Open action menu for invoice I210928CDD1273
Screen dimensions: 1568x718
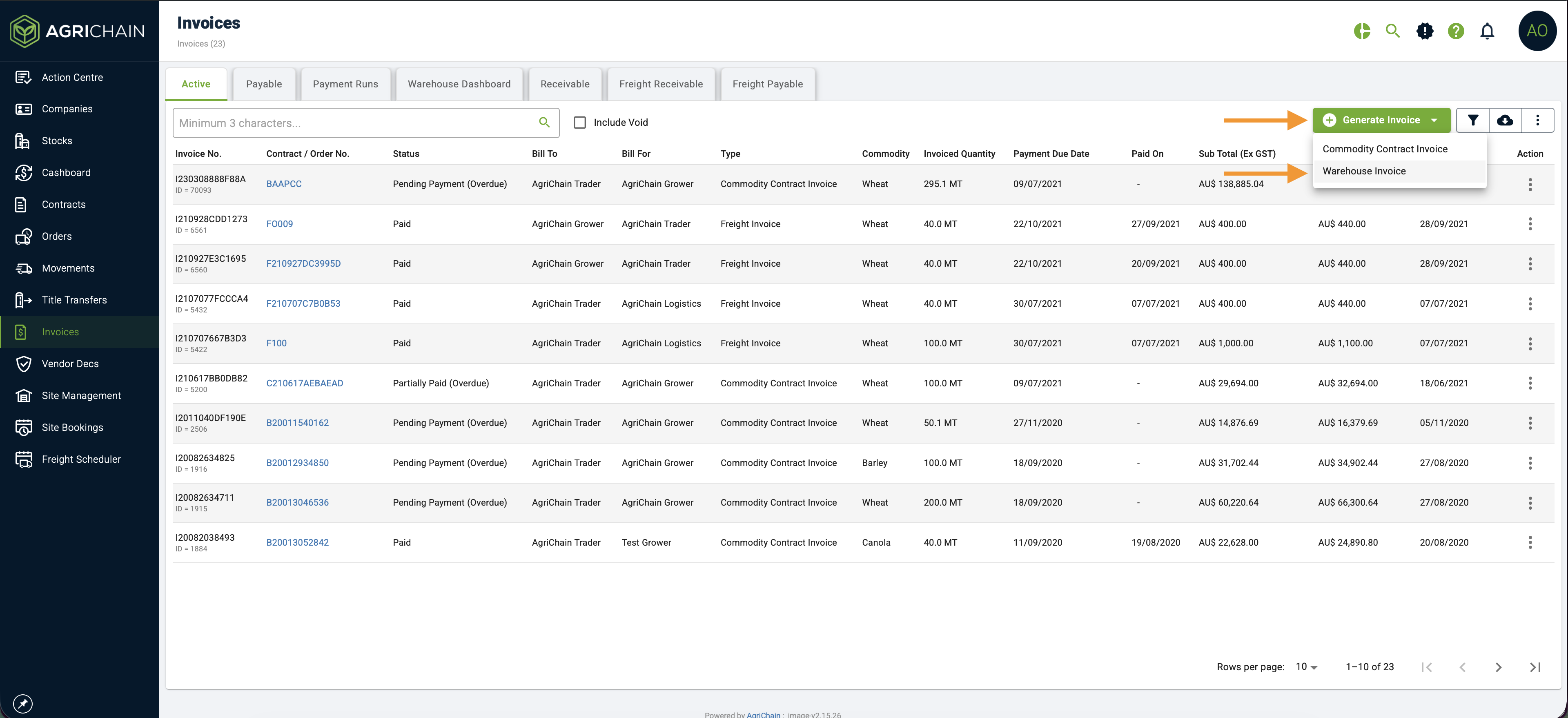1530,224
